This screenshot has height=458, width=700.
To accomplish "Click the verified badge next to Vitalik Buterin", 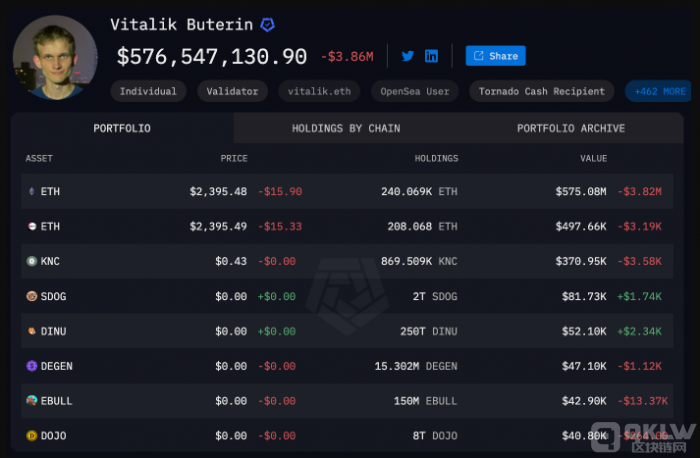I will point(268,24).
